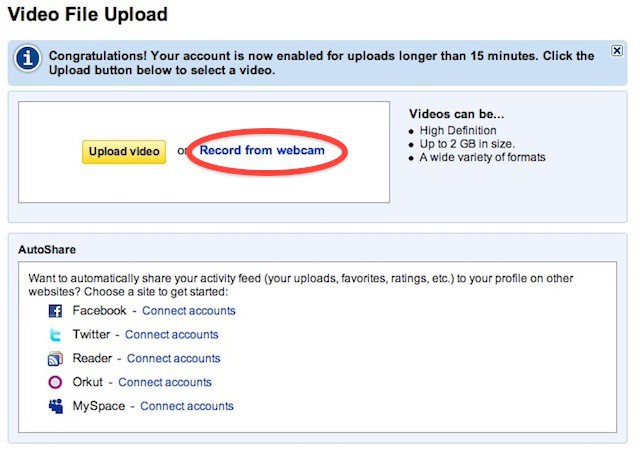Click the Twitter bird icon
Viewport: 640px width, 454px height.
pyautogui.click(x=55, y=335)
